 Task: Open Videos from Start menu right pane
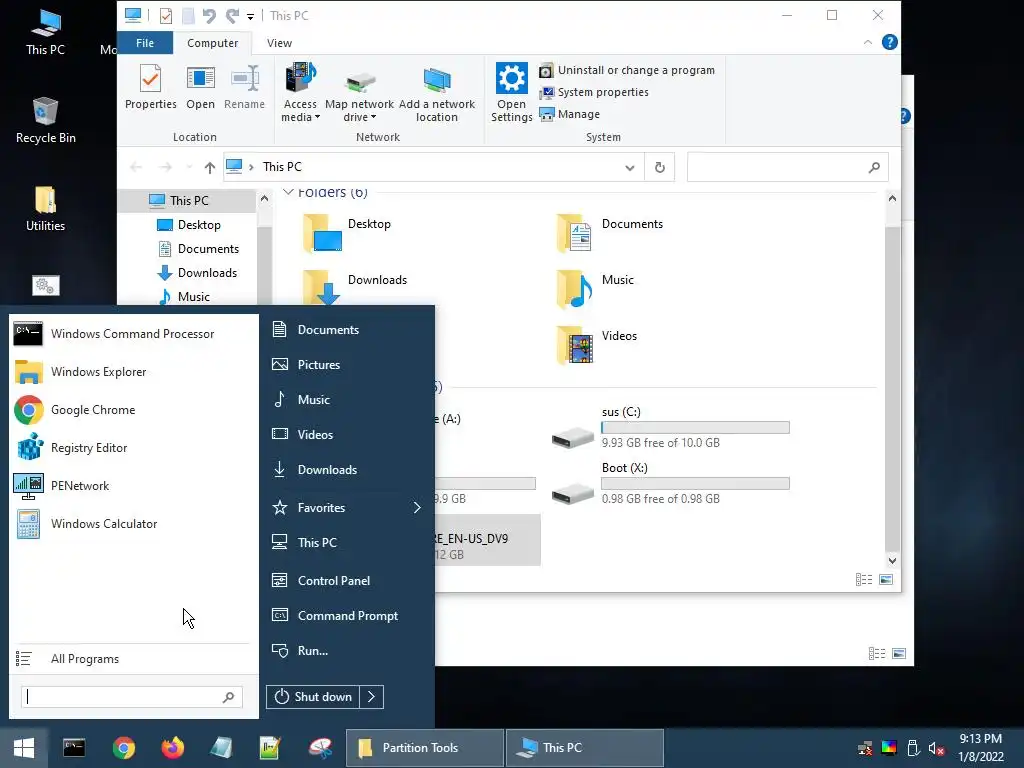302,434
